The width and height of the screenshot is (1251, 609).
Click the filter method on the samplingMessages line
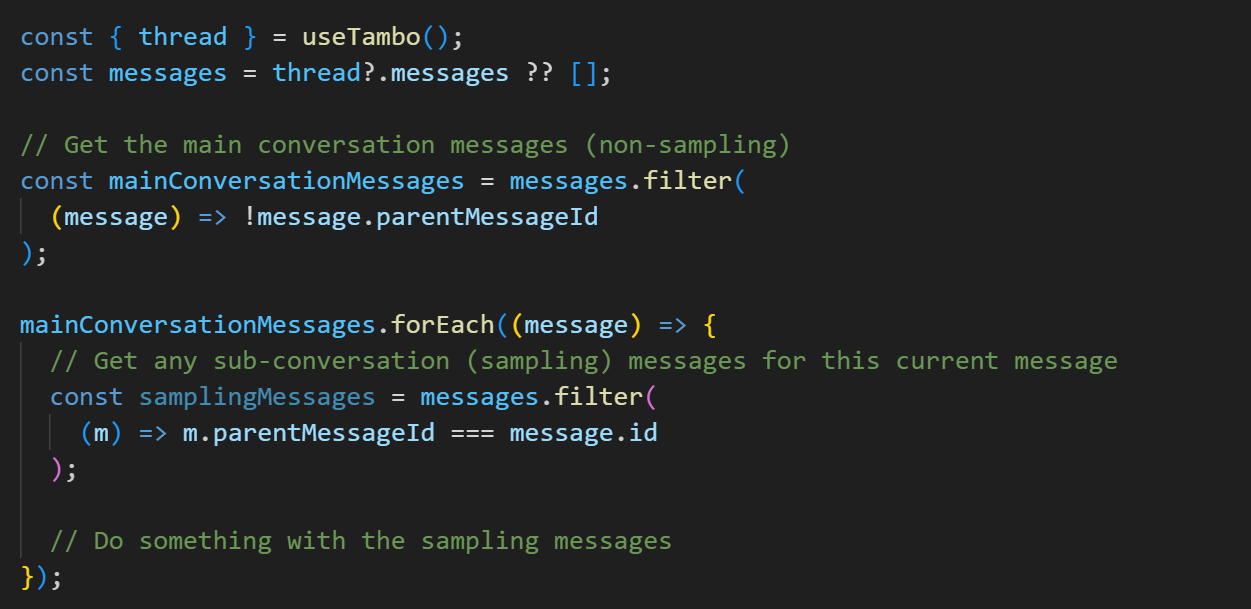(x=598, y=397)
